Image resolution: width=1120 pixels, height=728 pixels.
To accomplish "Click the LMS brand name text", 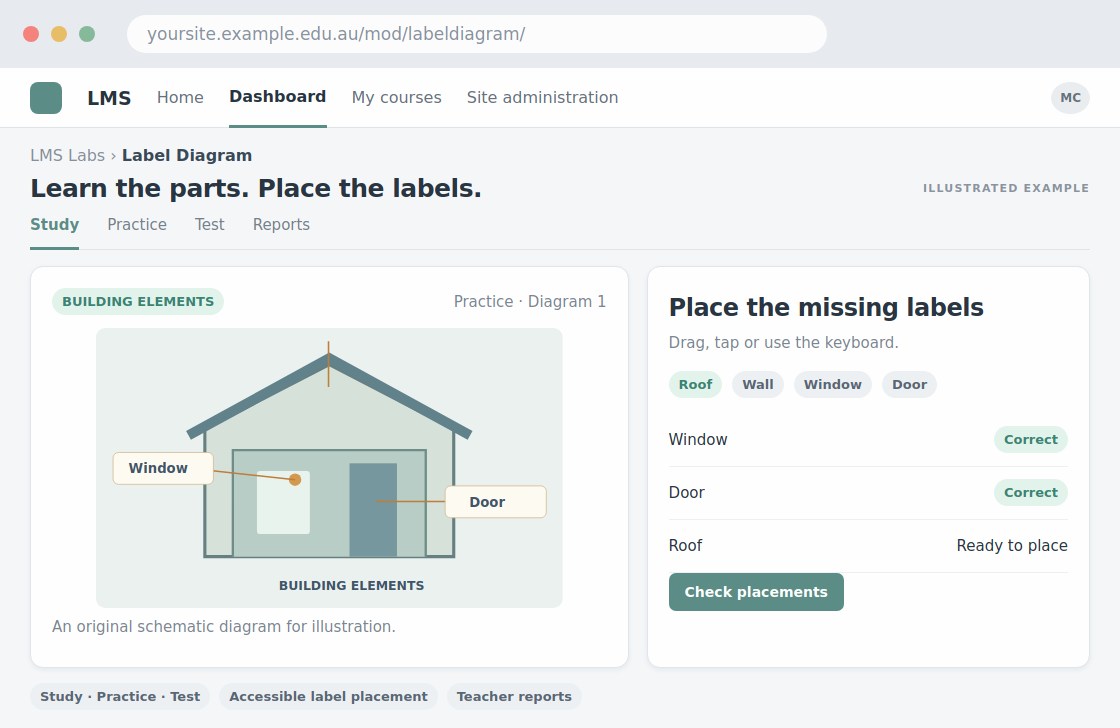I will tap(109, 98).
